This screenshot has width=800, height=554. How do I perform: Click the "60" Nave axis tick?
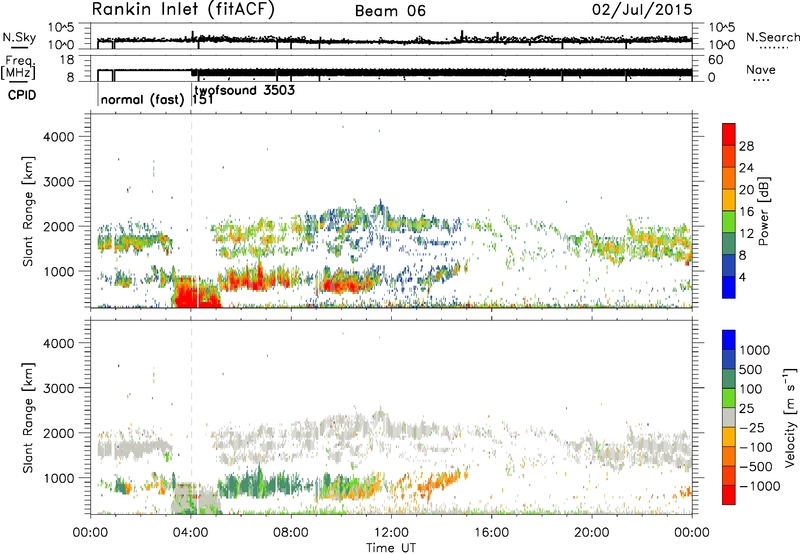click(x=715, y=60)
